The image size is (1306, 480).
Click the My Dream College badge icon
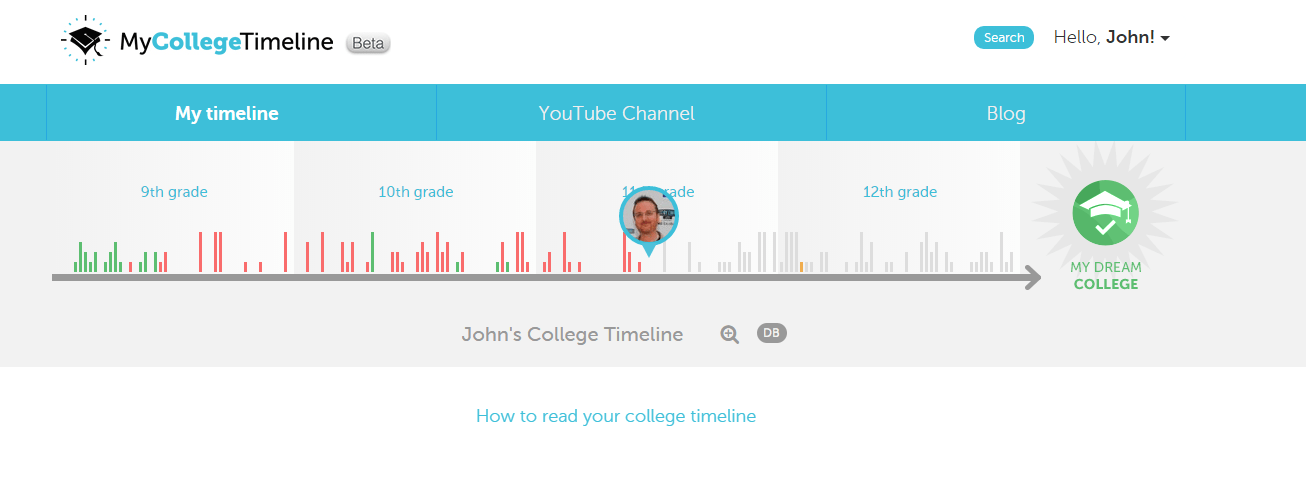(1105, 212)
